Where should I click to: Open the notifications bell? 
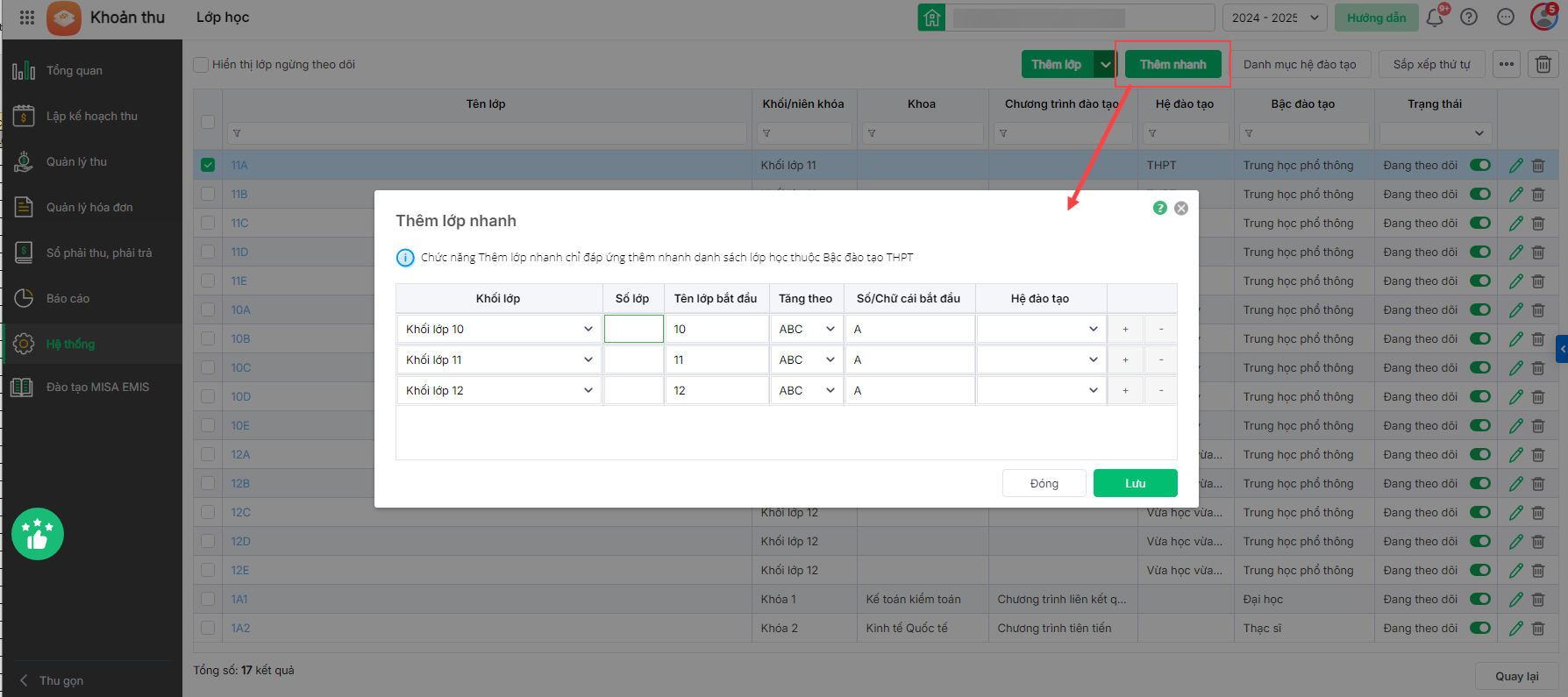[1435, 18]
